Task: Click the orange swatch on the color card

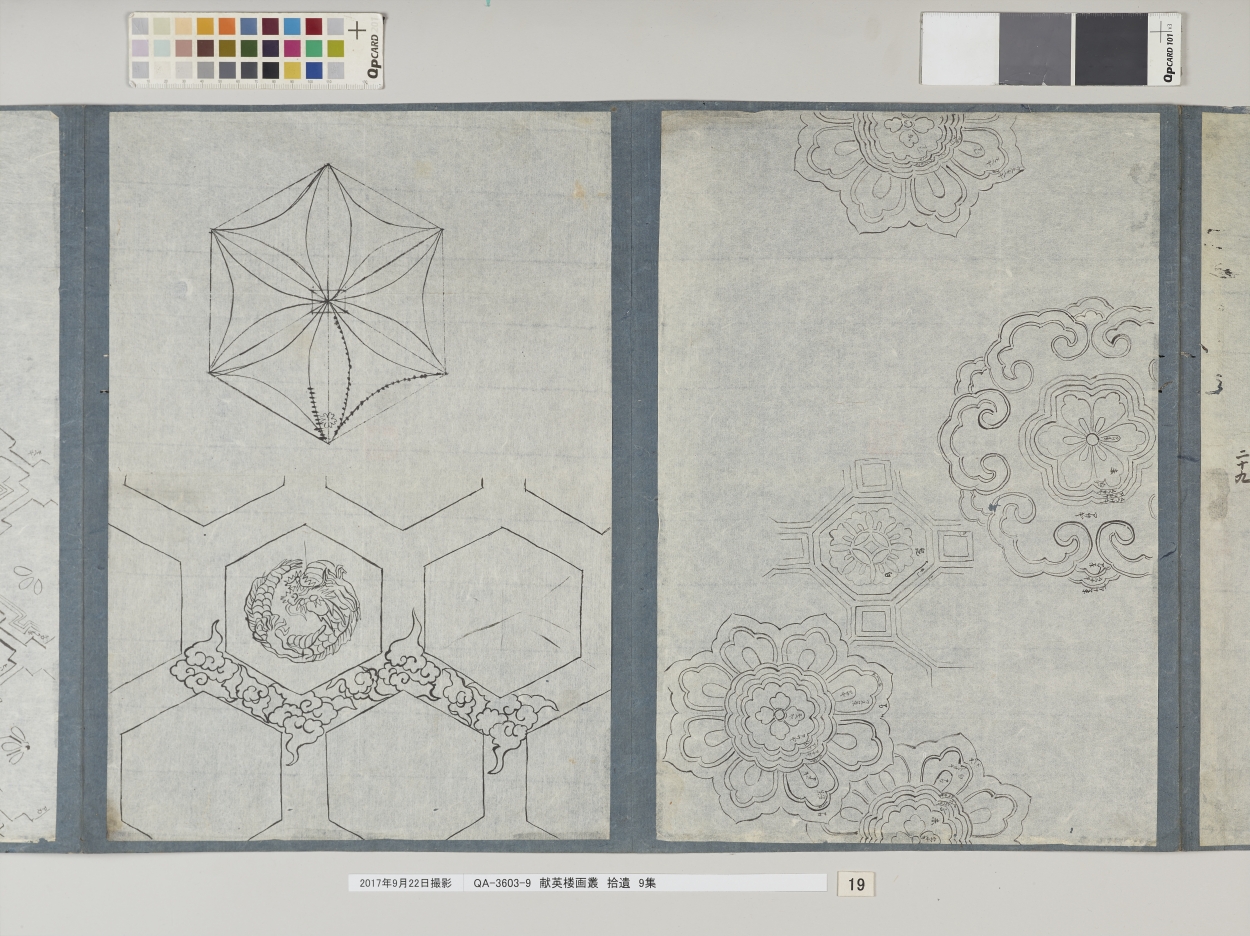Action: (227, 26)
